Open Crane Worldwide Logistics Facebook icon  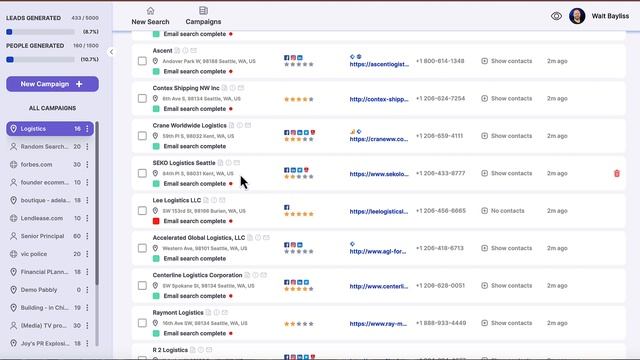pyautogui.click(x=287, y=132)
